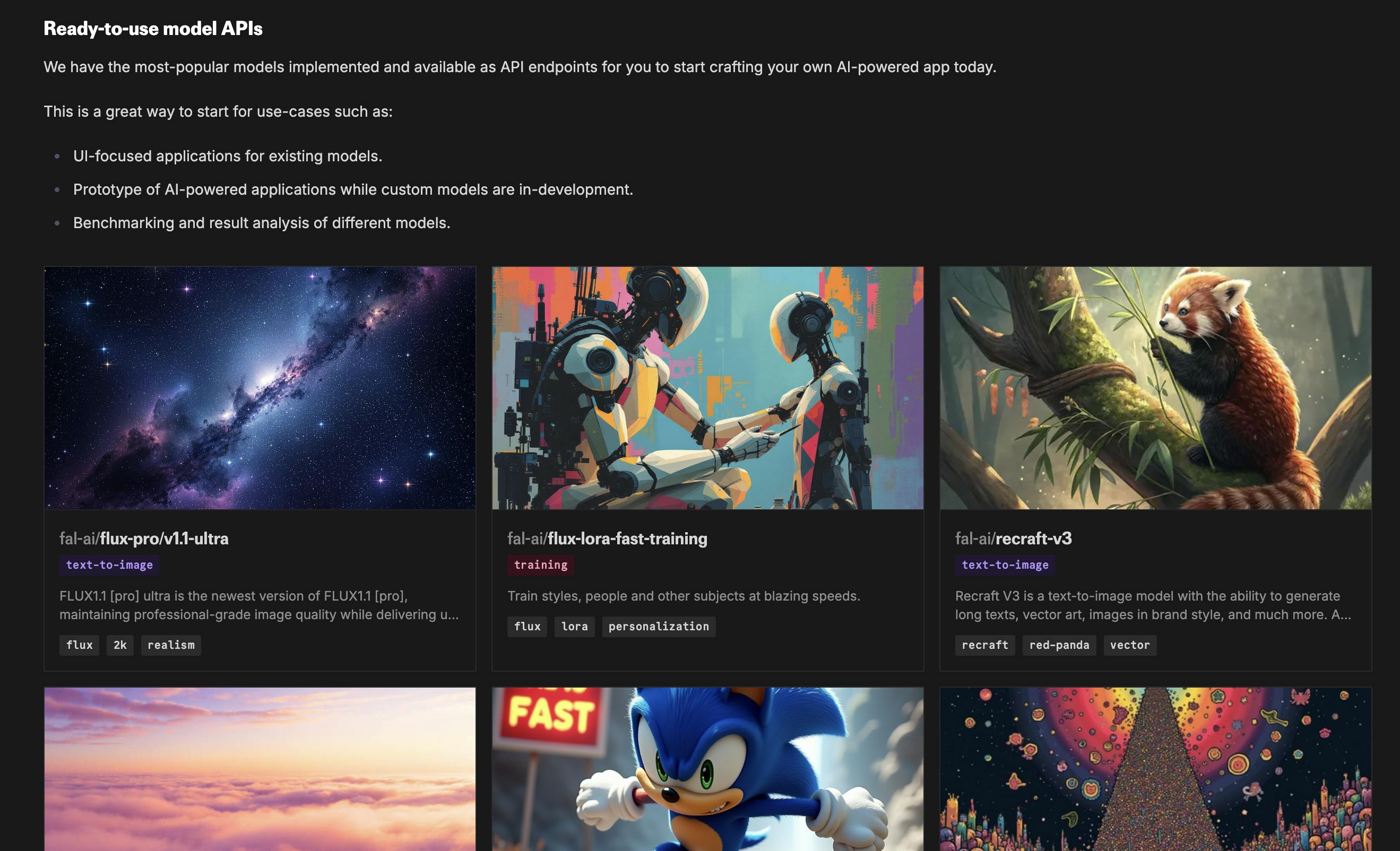Open the colorful pixel pyramid thumbnail
This screenshot has width=1400, height=851.
click(1155, 769)
